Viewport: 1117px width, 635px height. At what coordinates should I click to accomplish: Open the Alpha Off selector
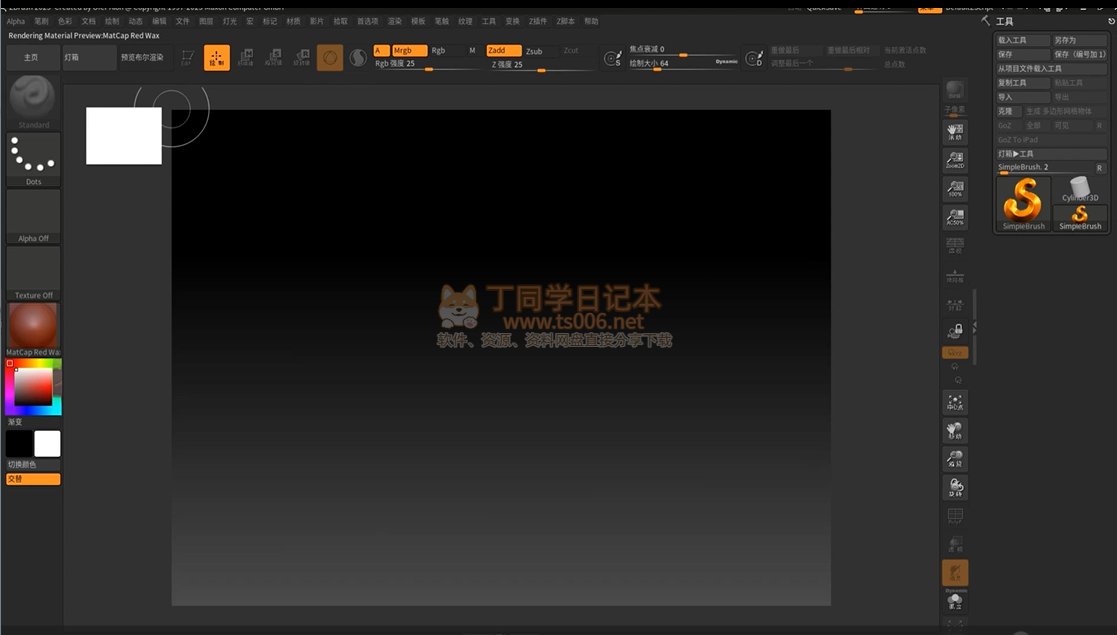pyautogui.click(x=33, y=214)
